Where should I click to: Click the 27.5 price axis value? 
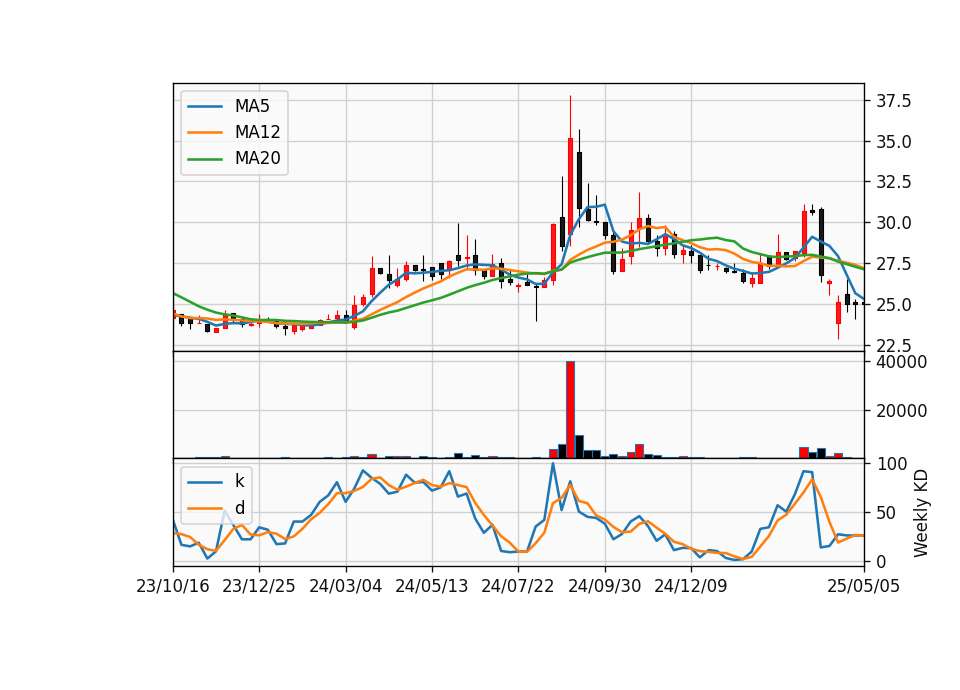click(x=893, y=264)
